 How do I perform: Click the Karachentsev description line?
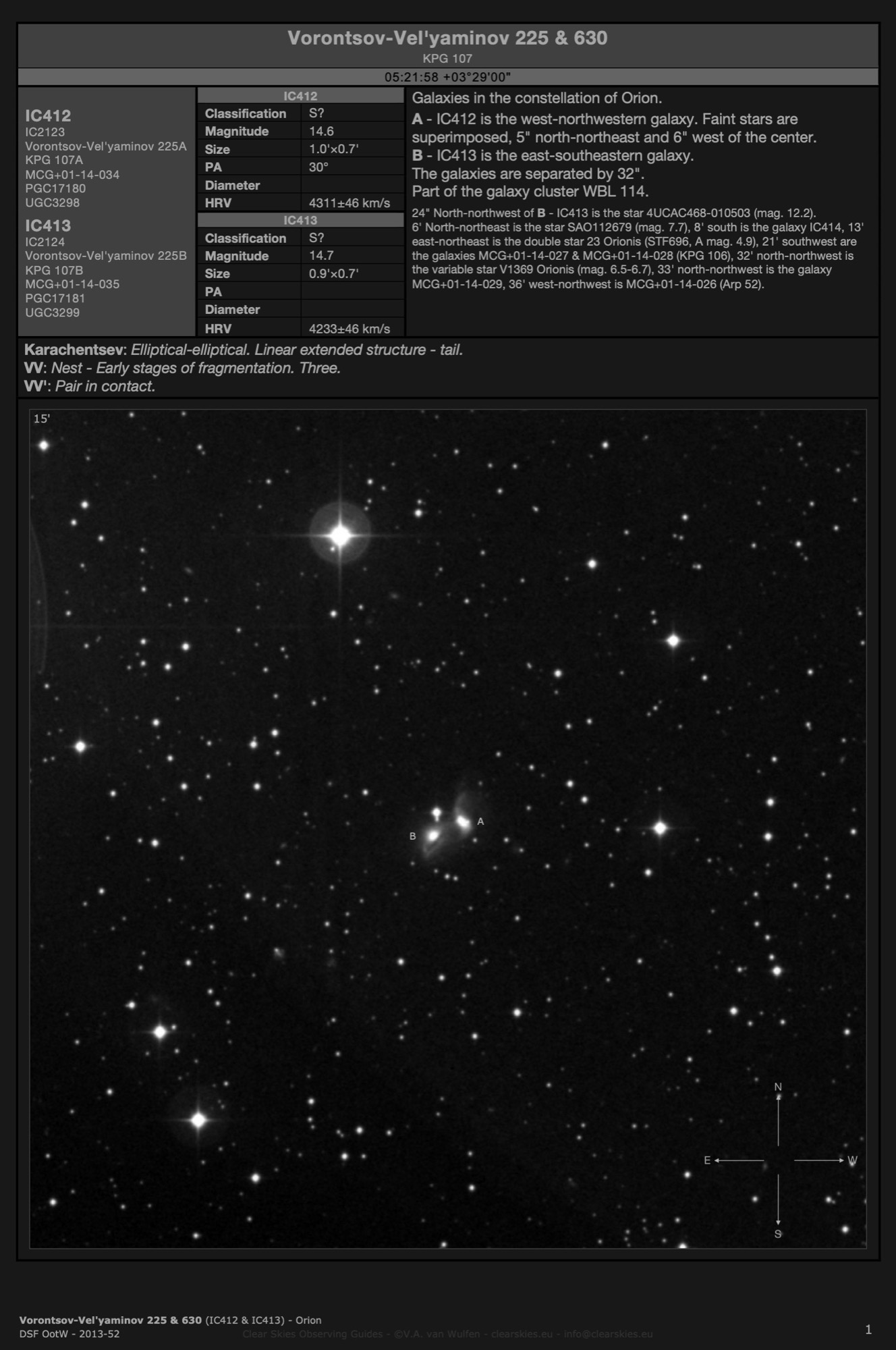[x=244, y=350]
